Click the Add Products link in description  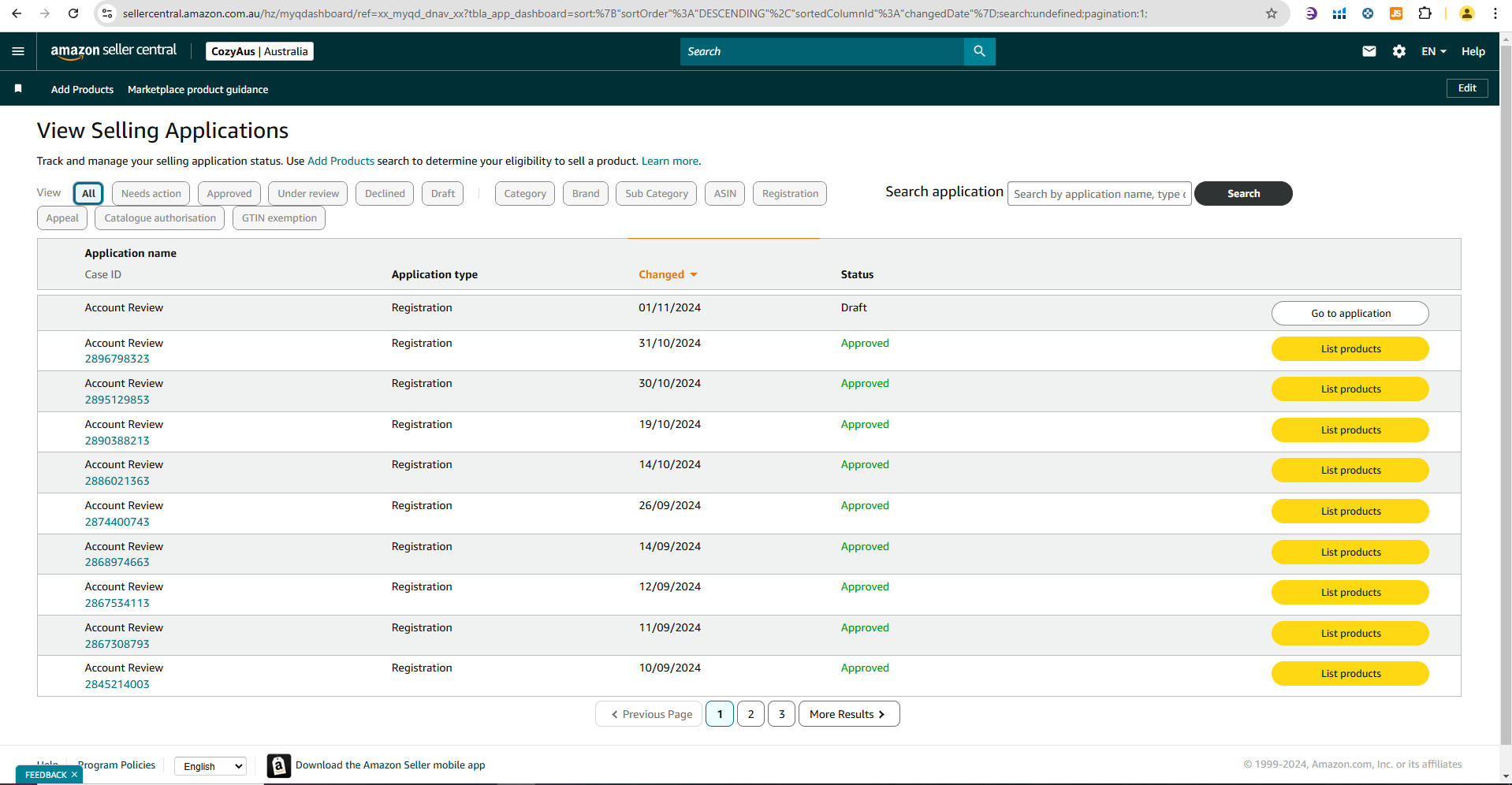[341, 161]
